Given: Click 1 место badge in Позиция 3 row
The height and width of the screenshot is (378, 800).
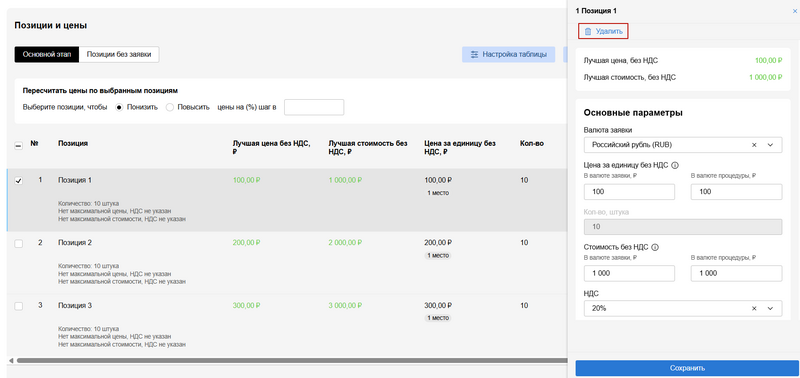Looking at the screenshot, I should click(438, 318).
